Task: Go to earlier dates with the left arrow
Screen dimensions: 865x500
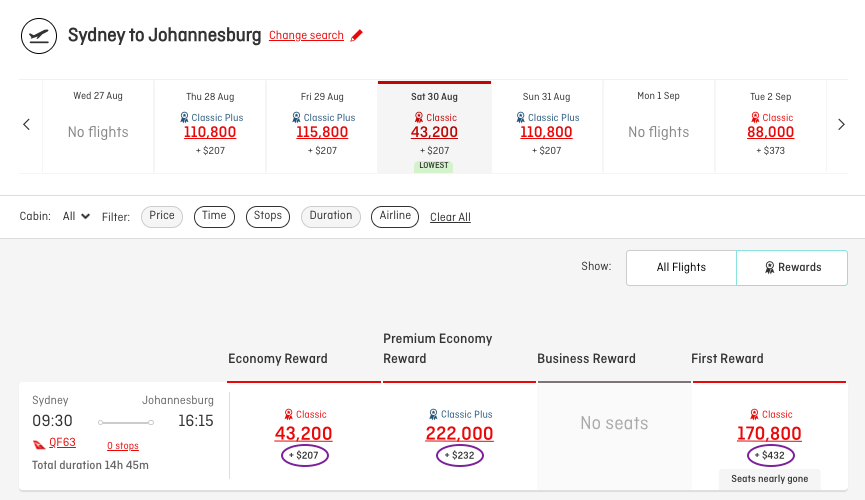Action: (26, 125)
